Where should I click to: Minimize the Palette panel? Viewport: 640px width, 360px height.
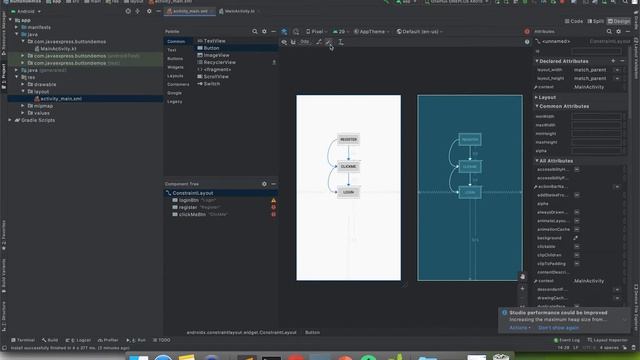tap(273, 31)
